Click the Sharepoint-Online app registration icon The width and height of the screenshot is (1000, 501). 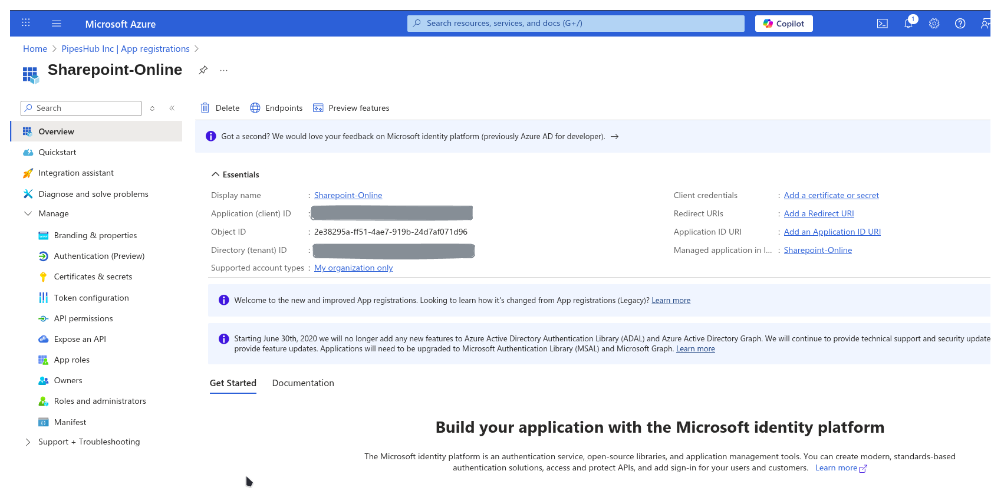point(31,75)
